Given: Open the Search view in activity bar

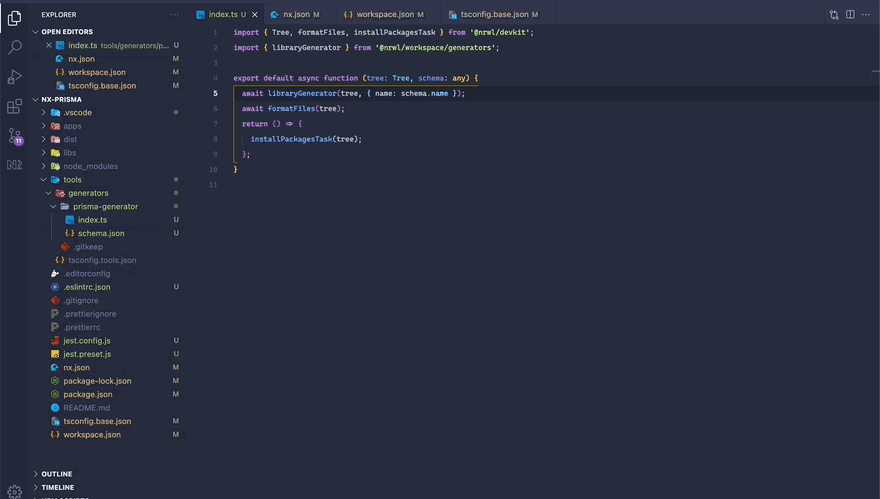Looking at the screenshot, I should click(x=15, y=48).
